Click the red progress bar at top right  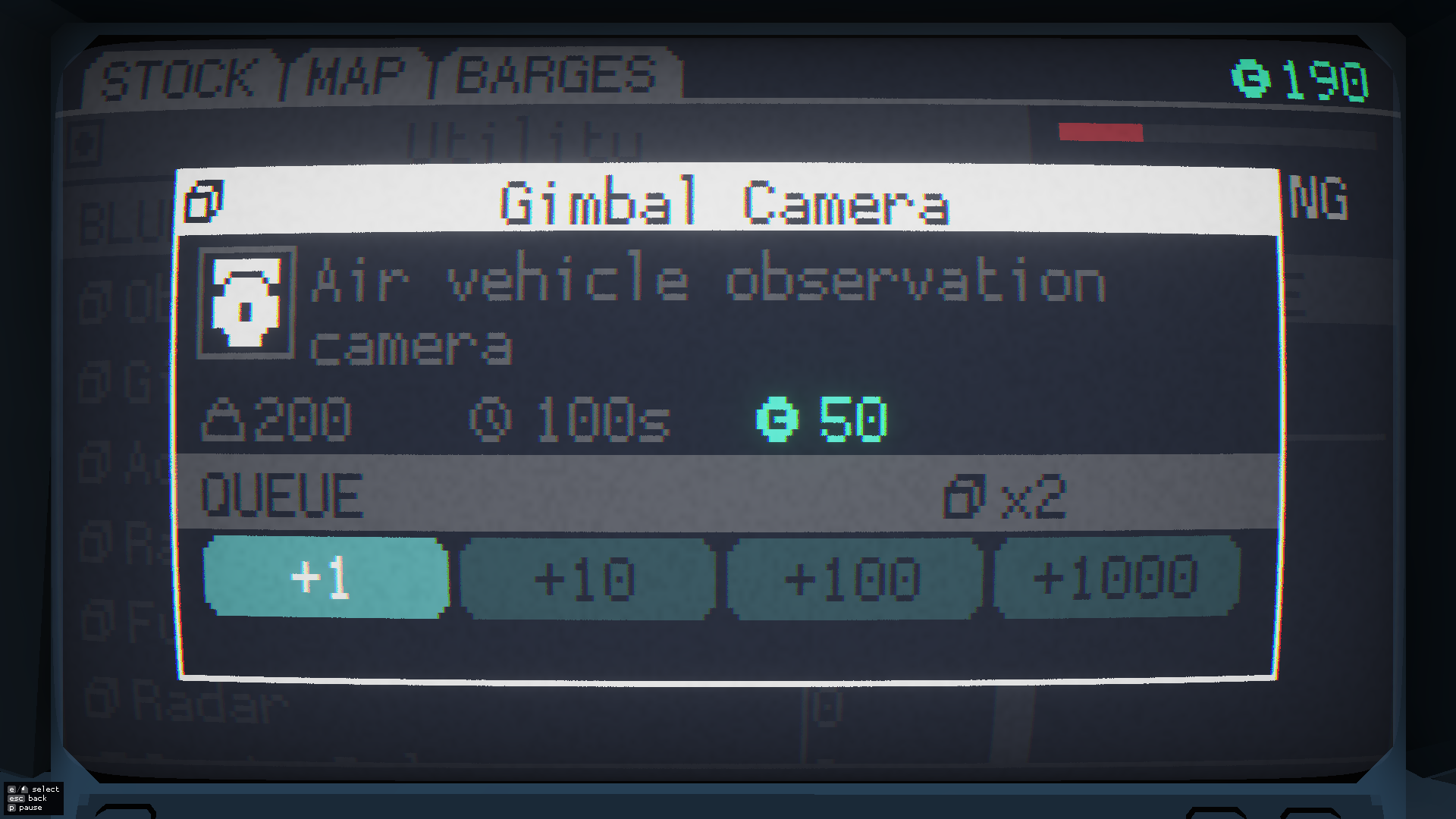point(1100,133)
